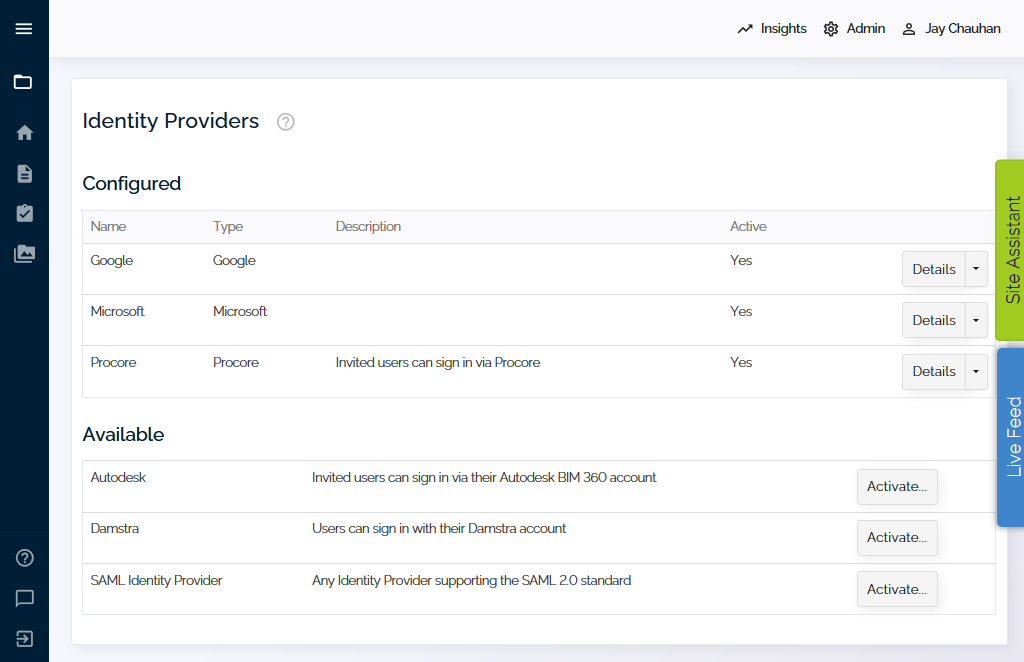1024x662 pixels.
Task: Open the chat feedback icon
Action: coord(25,598)
